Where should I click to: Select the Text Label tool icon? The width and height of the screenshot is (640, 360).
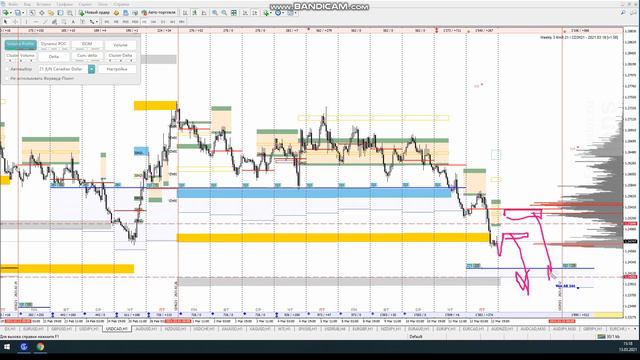(x=82, y=21)
